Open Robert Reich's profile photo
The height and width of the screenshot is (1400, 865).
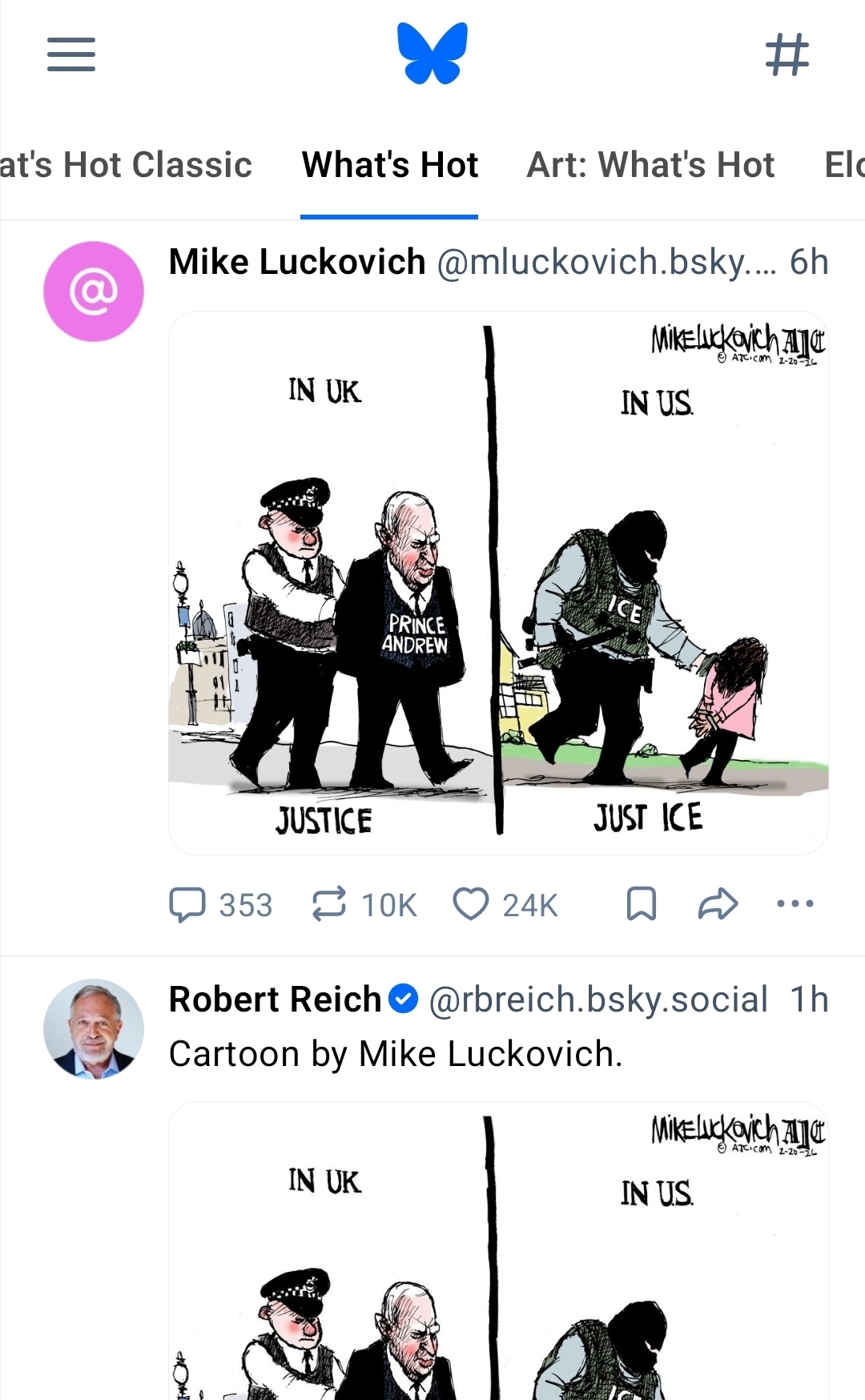pyautogui.click(x=94, y=1029)
